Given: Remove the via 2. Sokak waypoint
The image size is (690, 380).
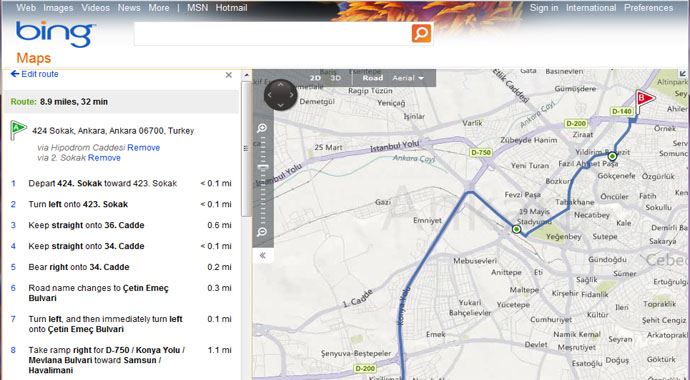Looking at the screenshot, I should tap(104, 158).
